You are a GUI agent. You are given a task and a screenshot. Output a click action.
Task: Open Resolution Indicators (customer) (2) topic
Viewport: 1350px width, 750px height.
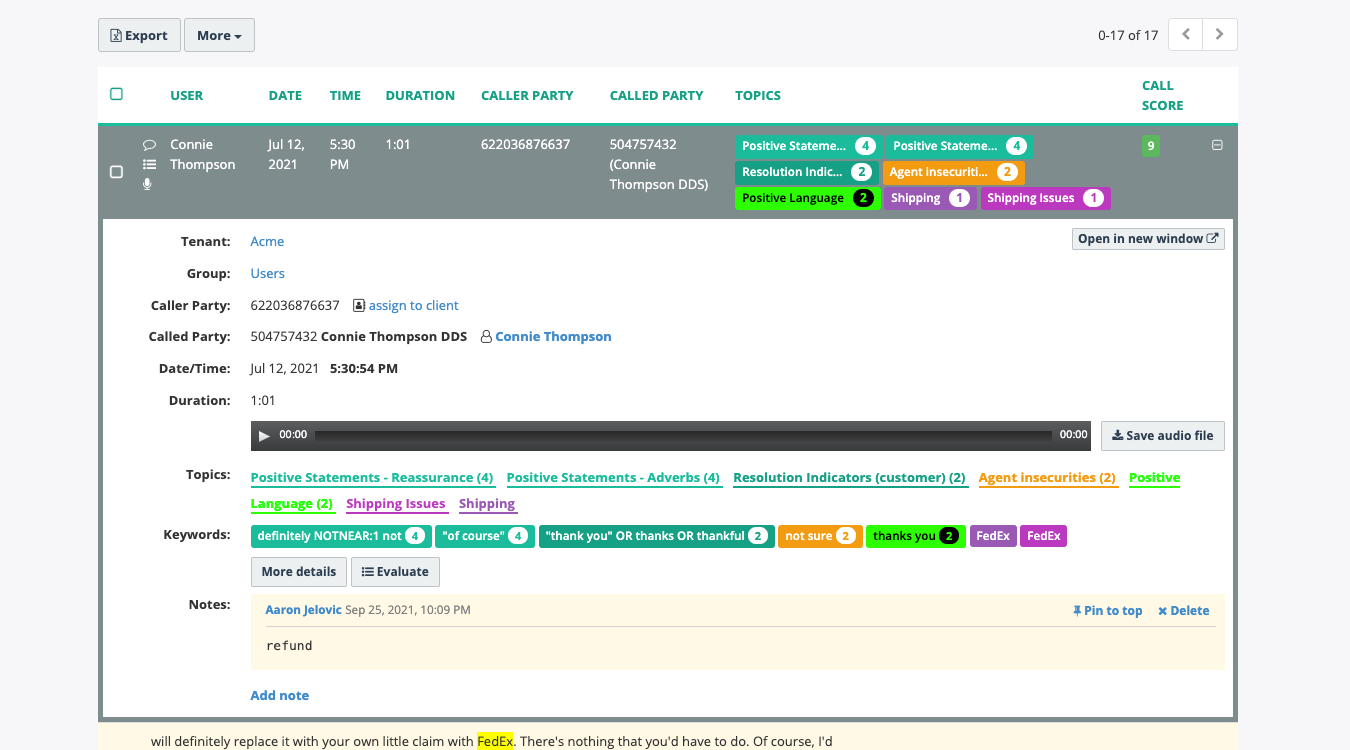(x=849, y=478)
